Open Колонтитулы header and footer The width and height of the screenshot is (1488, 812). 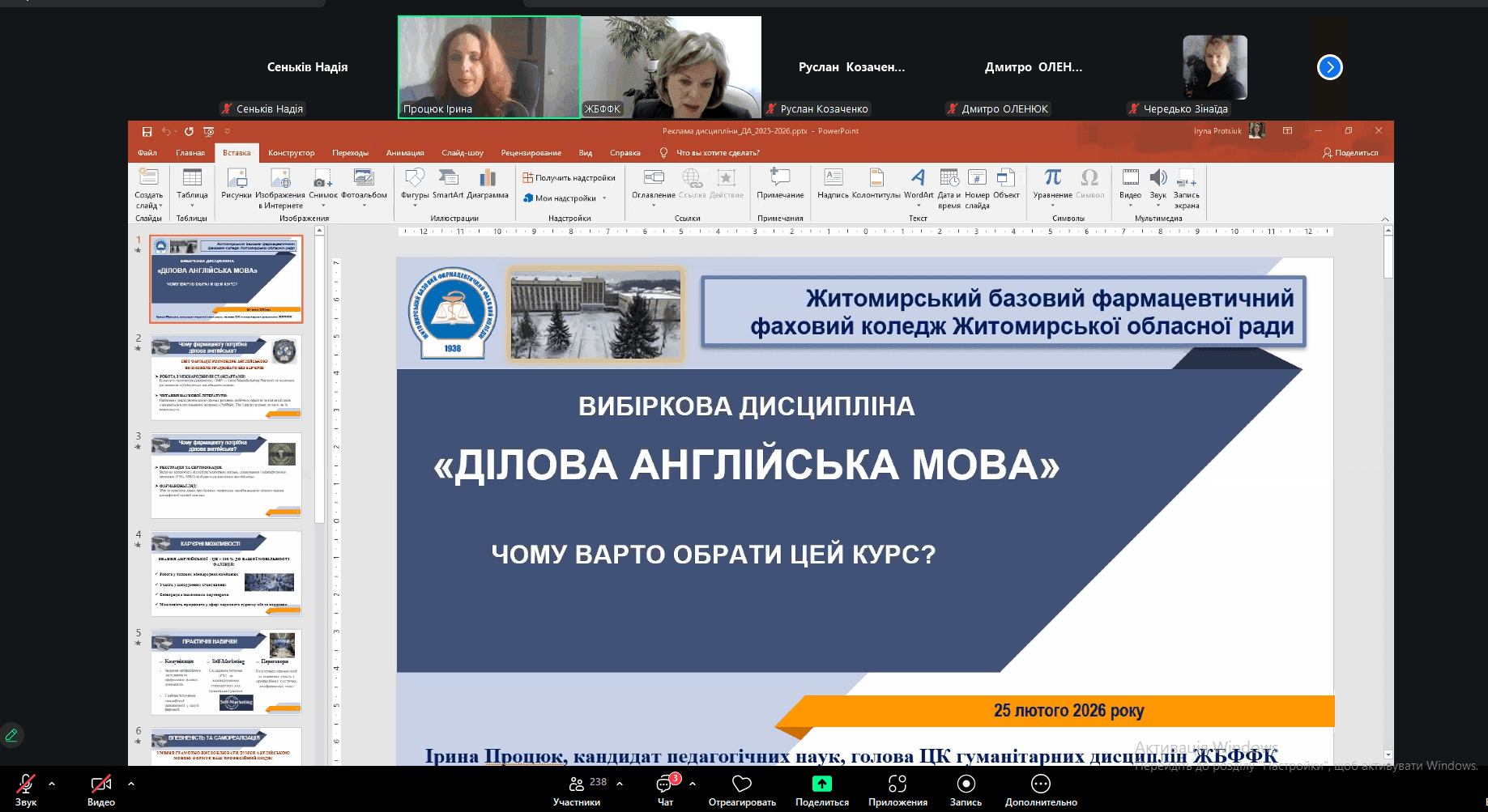876,184
